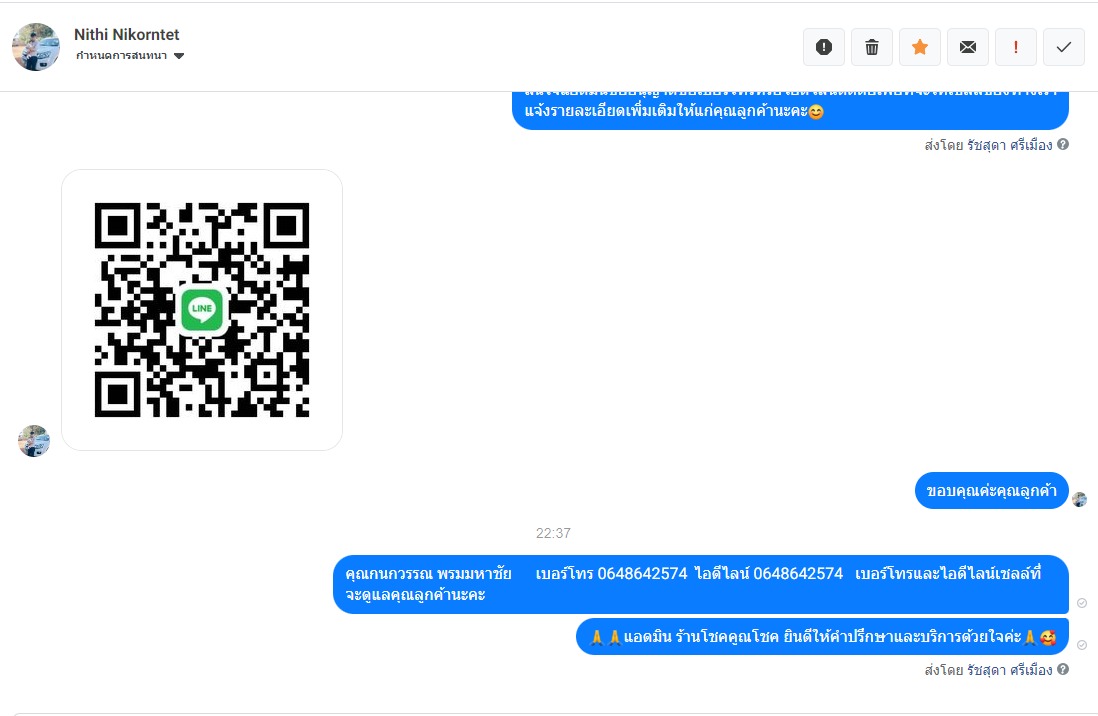Image resolution: width=1098 pixels, height=716 pixels.
Task: Delete conversation with the trash icon
Action: [x=872, y=47]
